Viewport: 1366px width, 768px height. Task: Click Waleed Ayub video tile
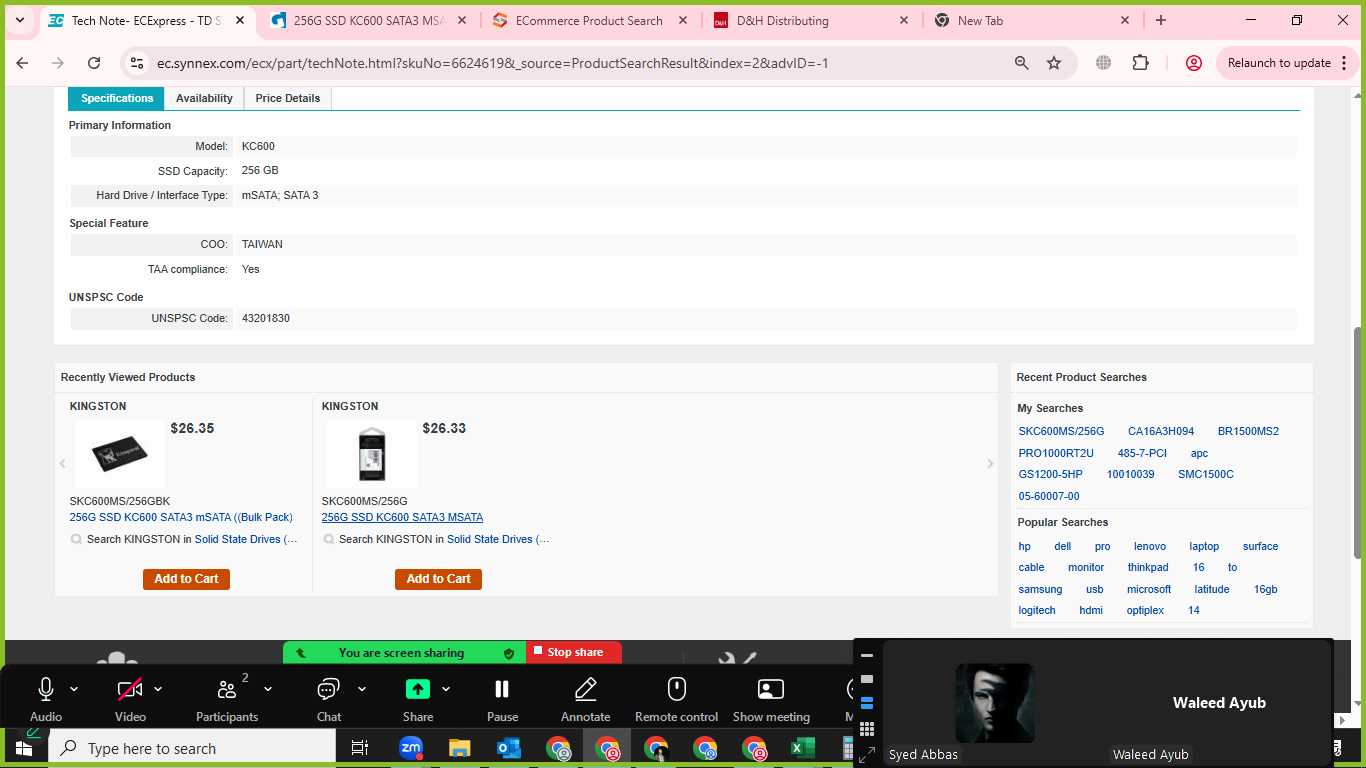tap(1219, 702)
